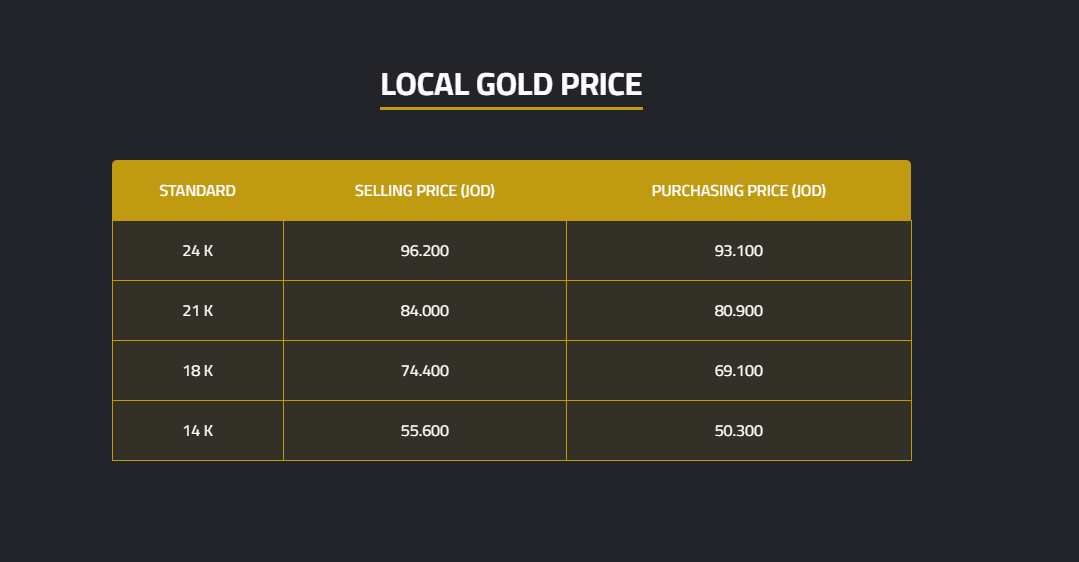Click the 96.200 selling price
The image size is (1079, 562).
coord(425,251)
